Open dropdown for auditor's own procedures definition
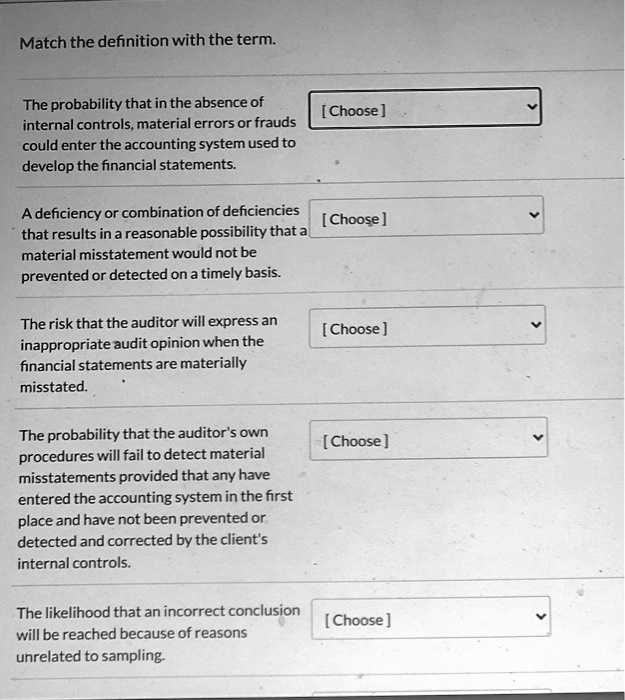 tap(429, 438)
